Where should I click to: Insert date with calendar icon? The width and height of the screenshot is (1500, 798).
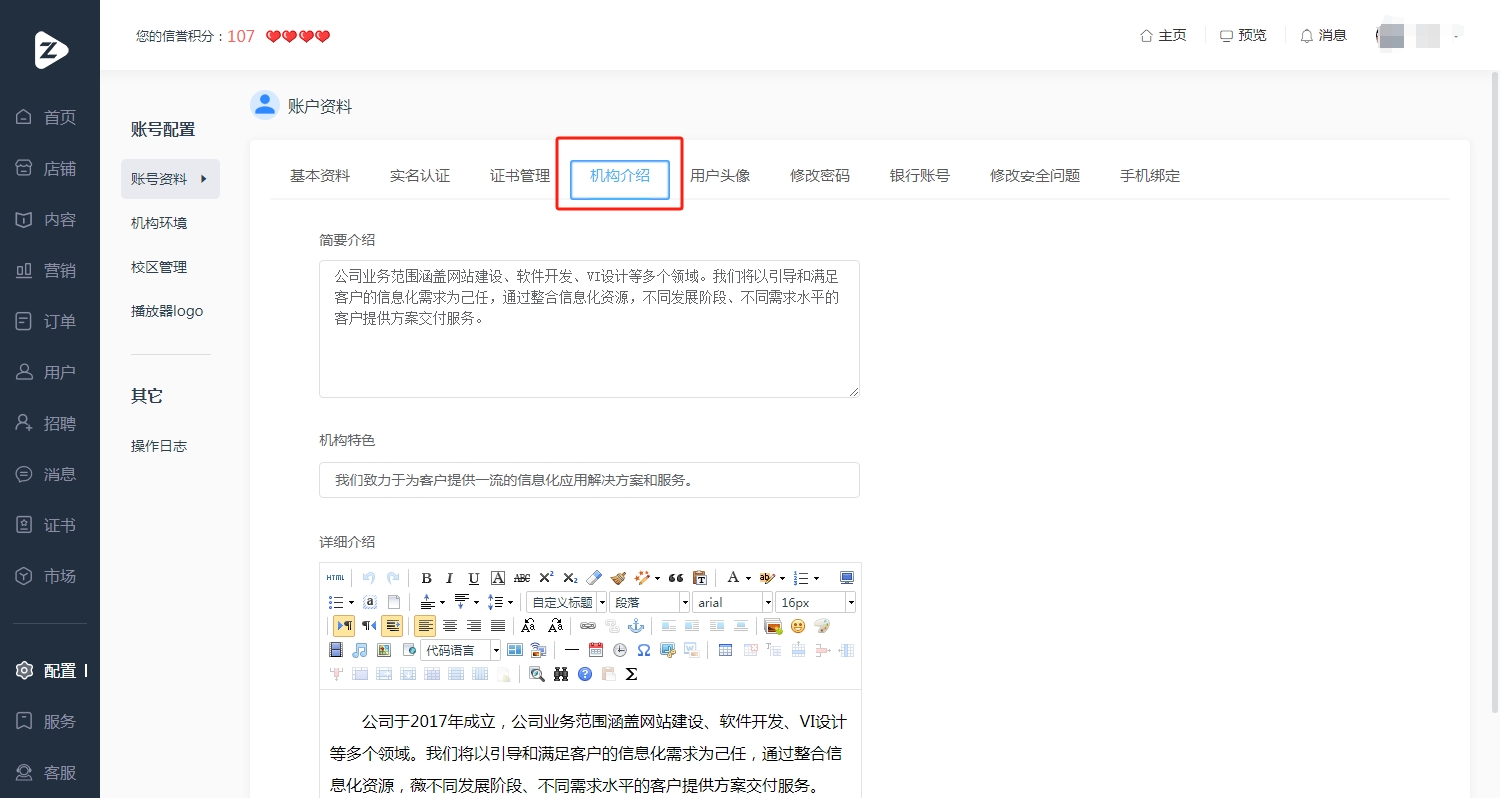pos(596,650)
